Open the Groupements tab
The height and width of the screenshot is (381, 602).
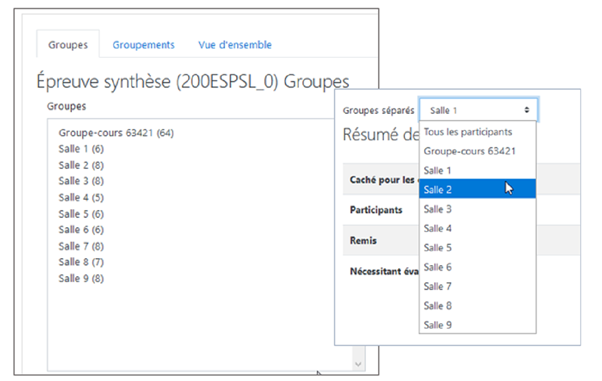click(143, 45)
